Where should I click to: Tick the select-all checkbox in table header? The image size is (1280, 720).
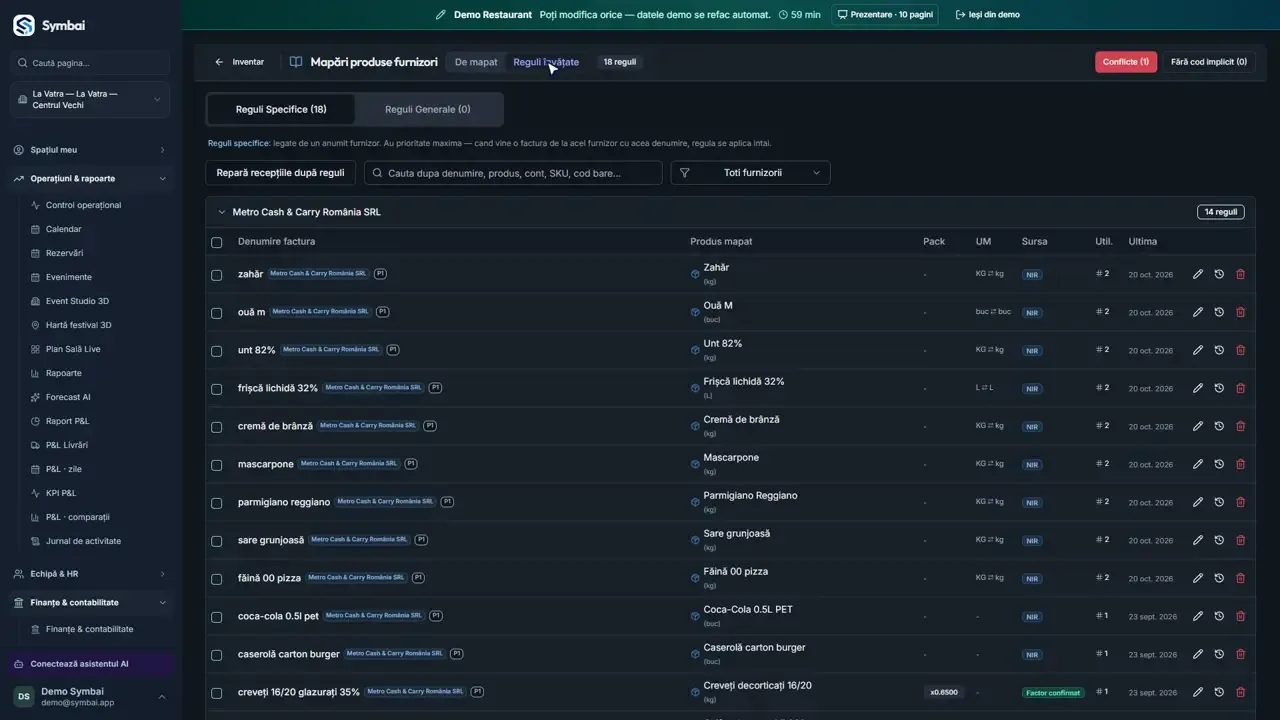point(216,242)
